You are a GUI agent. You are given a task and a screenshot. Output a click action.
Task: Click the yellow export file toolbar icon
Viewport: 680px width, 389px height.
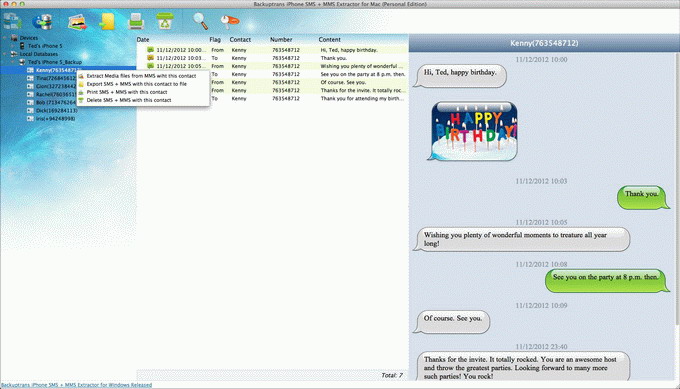pyautogui.click(x=107, y=21)
